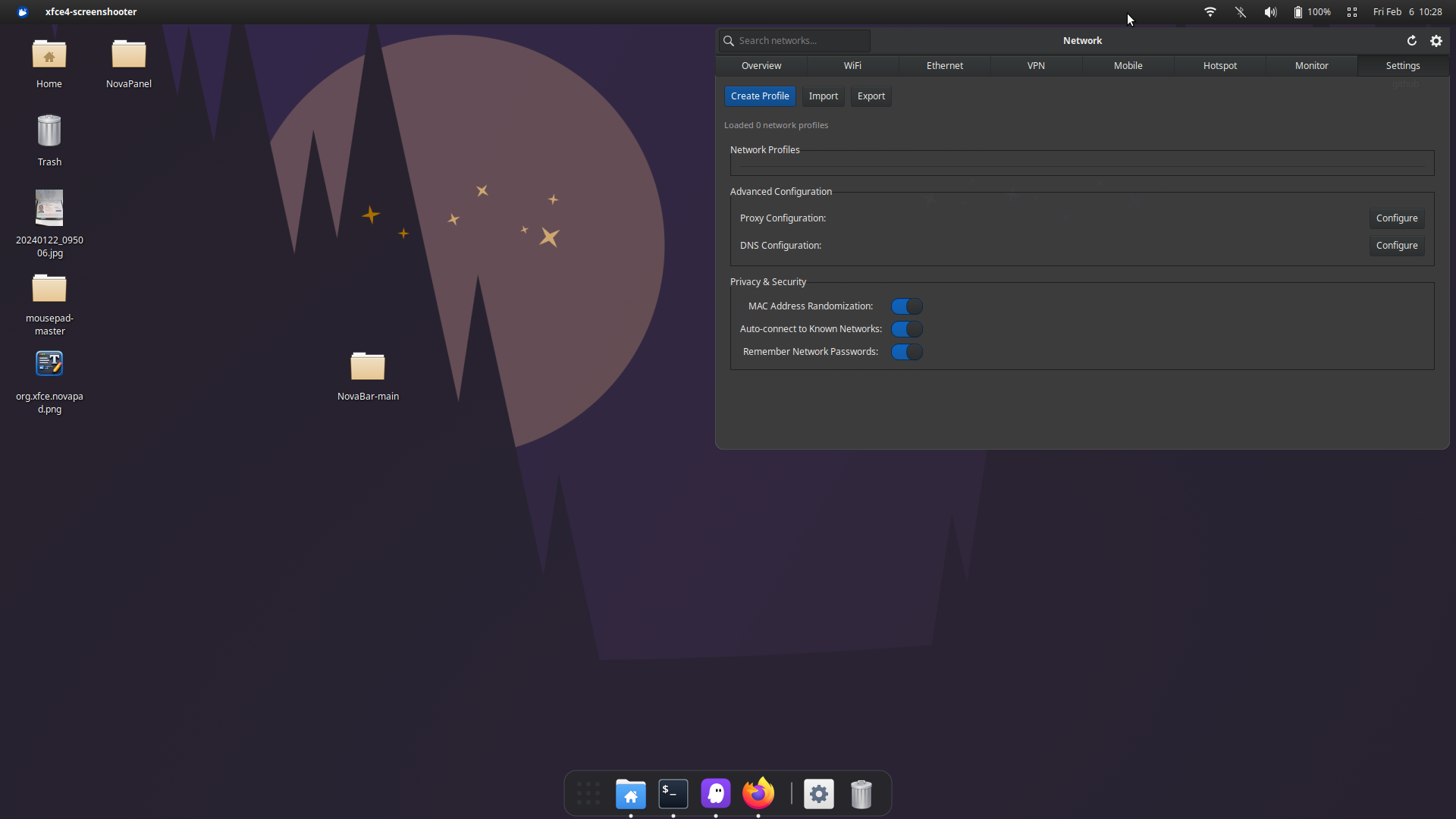Switch to the Overview tab

click(x=761, y=66)
